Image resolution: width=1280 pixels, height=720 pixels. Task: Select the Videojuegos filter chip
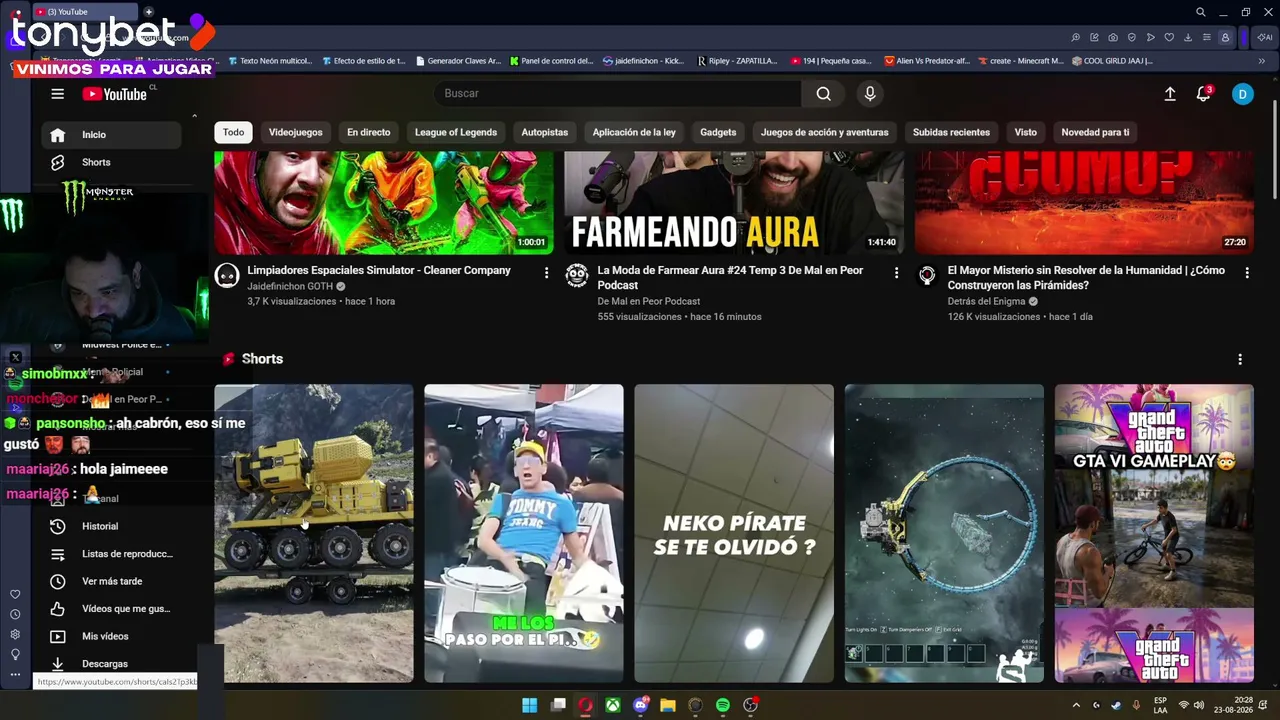tap(296, 132)
